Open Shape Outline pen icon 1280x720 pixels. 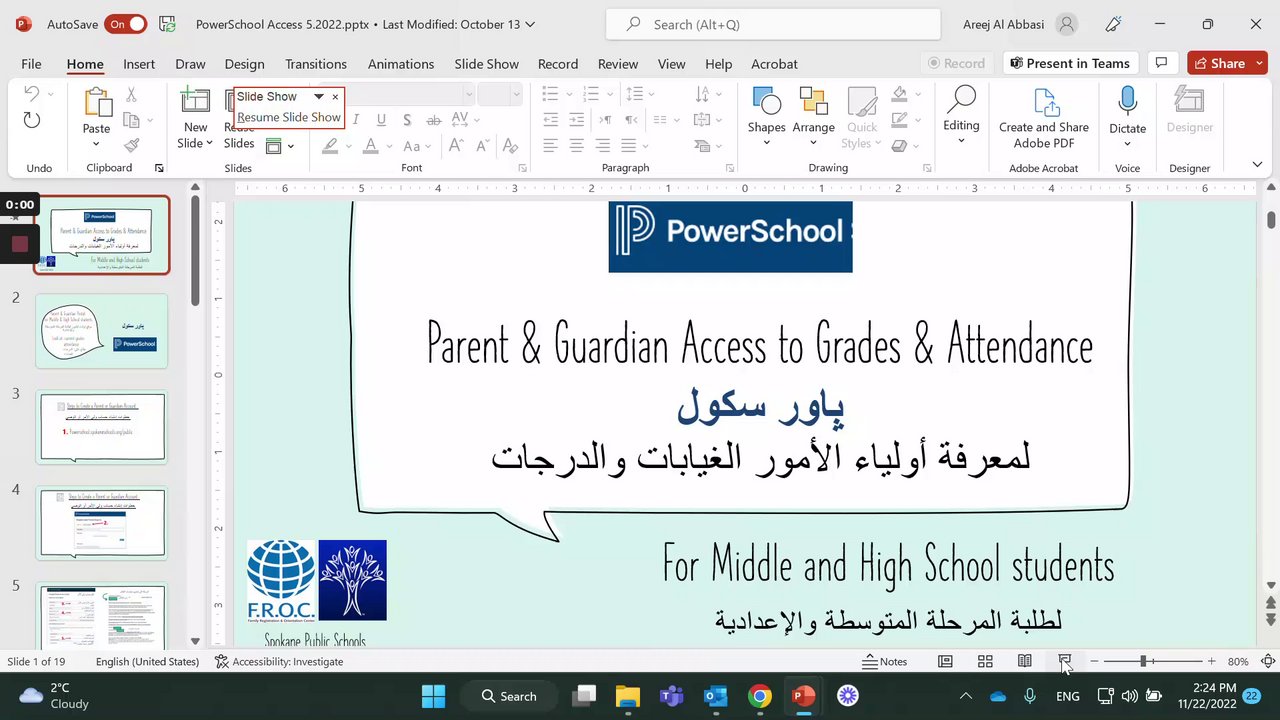[899, 120]
